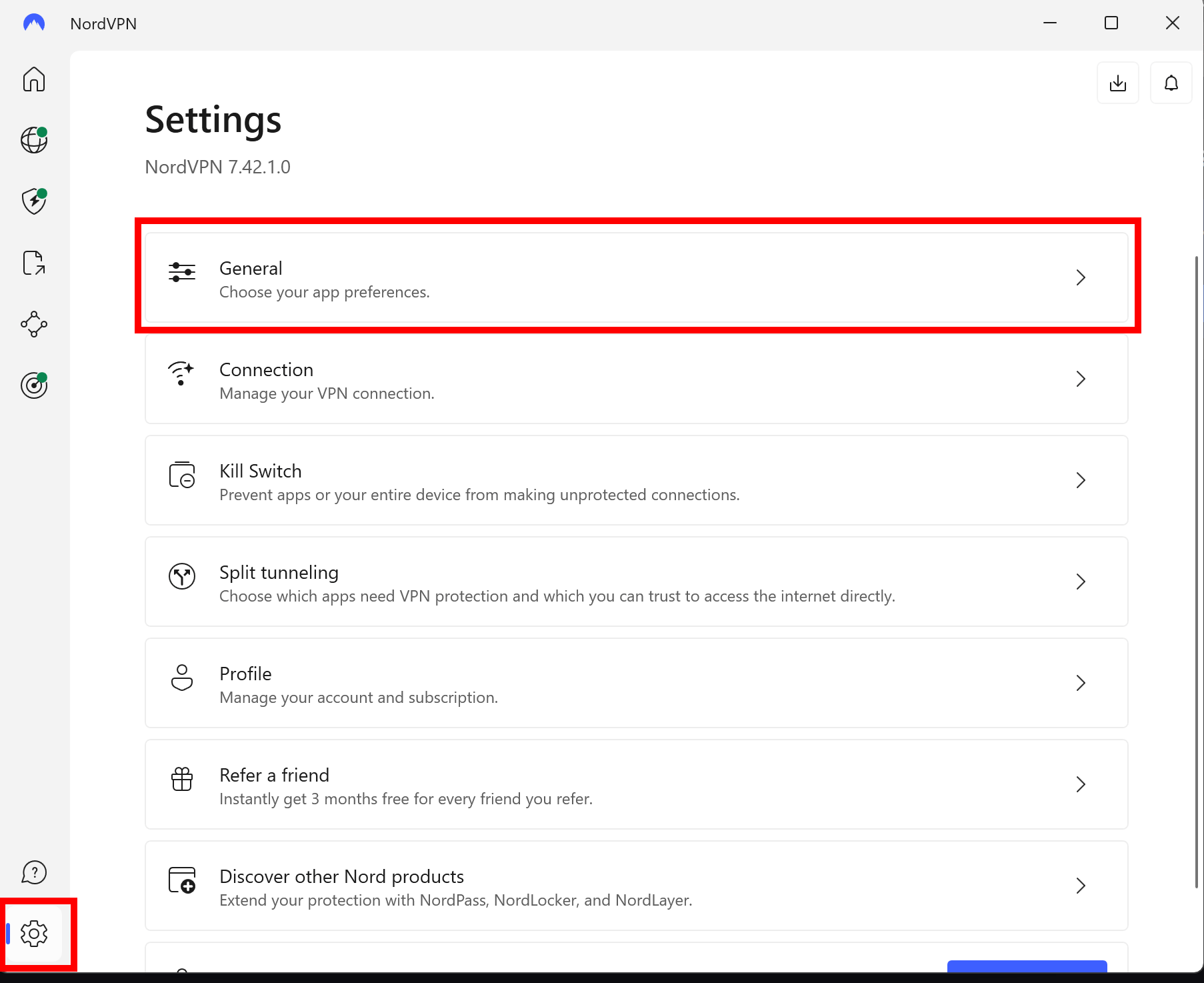Expand the Kill Switch row chevron
The width and height of the screenshot is (1204, 983).
[1081, 480]
